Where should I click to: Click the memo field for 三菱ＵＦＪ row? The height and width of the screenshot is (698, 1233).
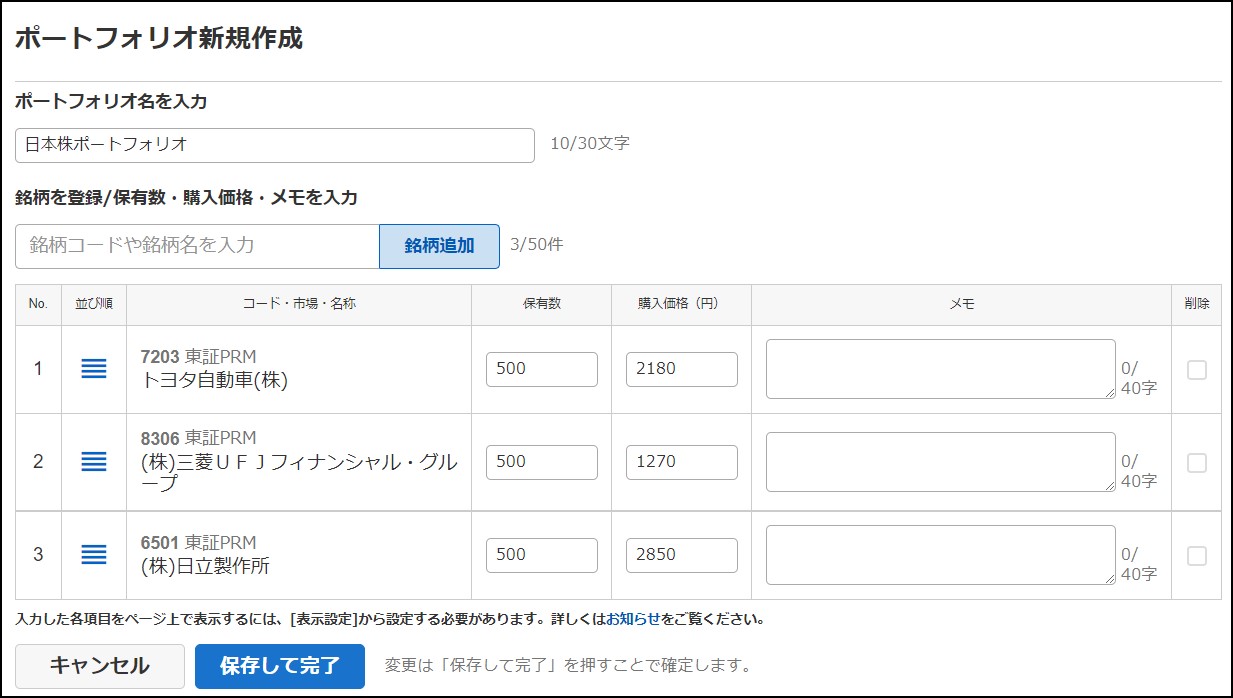click(x=940, y=462)
